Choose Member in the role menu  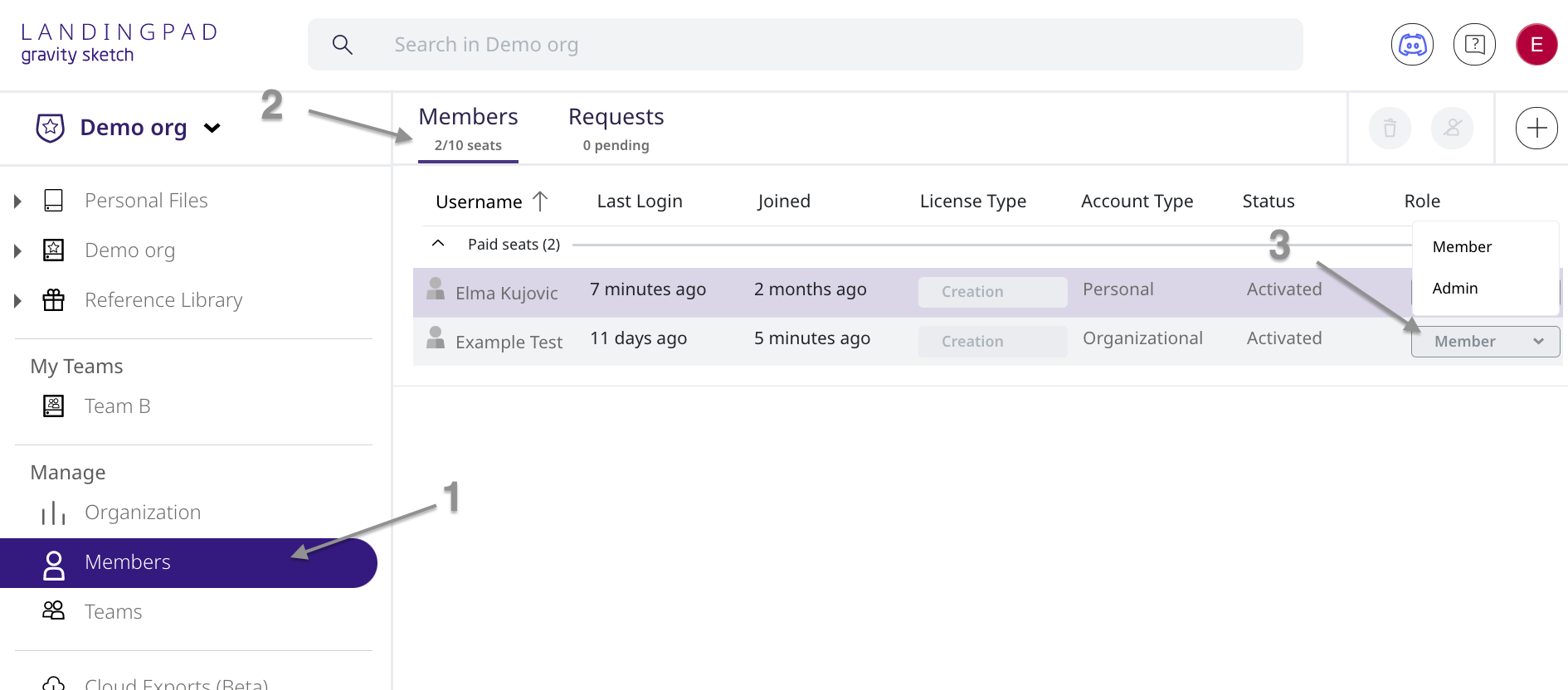click(1462, 247)
